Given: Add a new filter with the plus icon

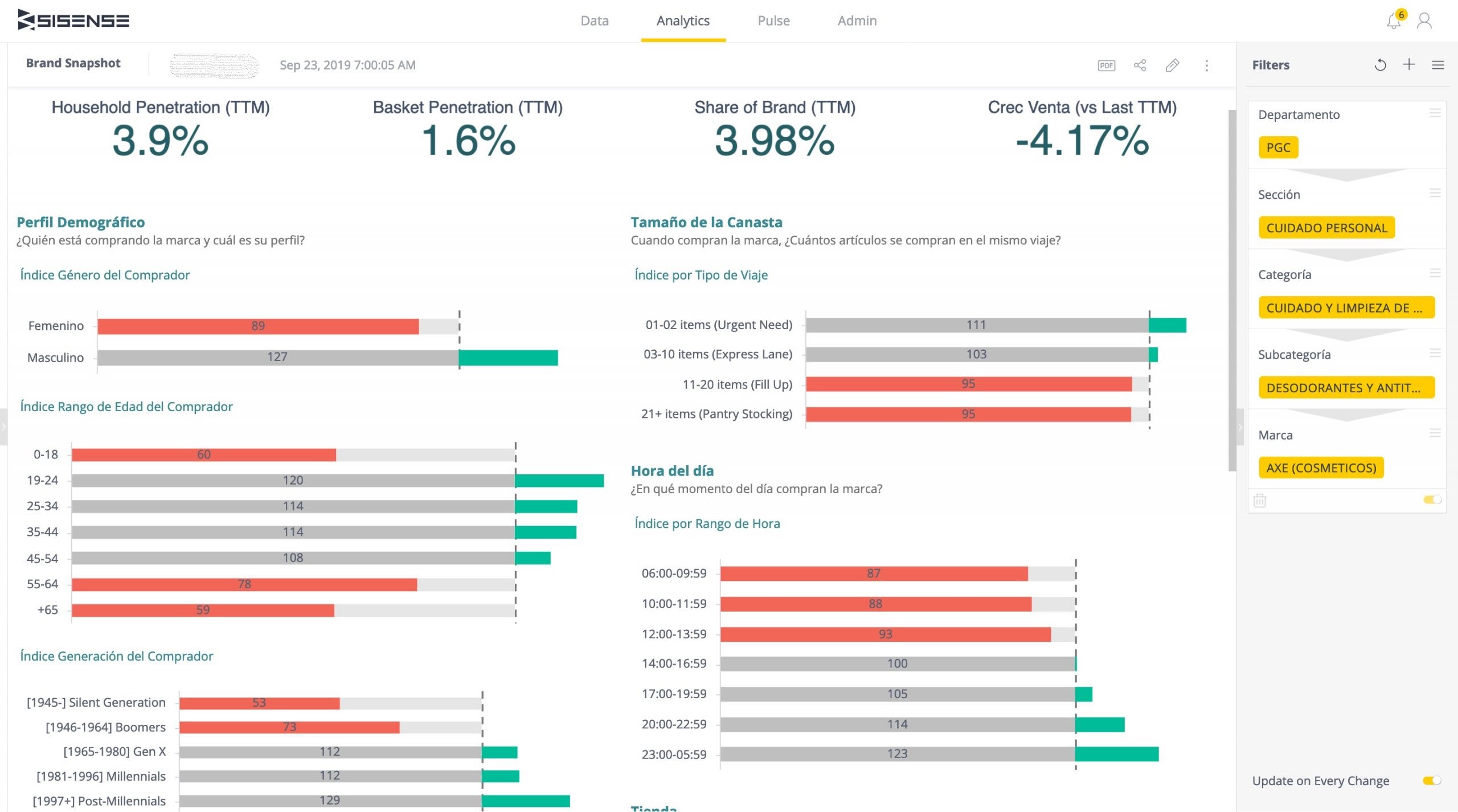Looking at the screenshot, I should click(x=1408, y=64).
